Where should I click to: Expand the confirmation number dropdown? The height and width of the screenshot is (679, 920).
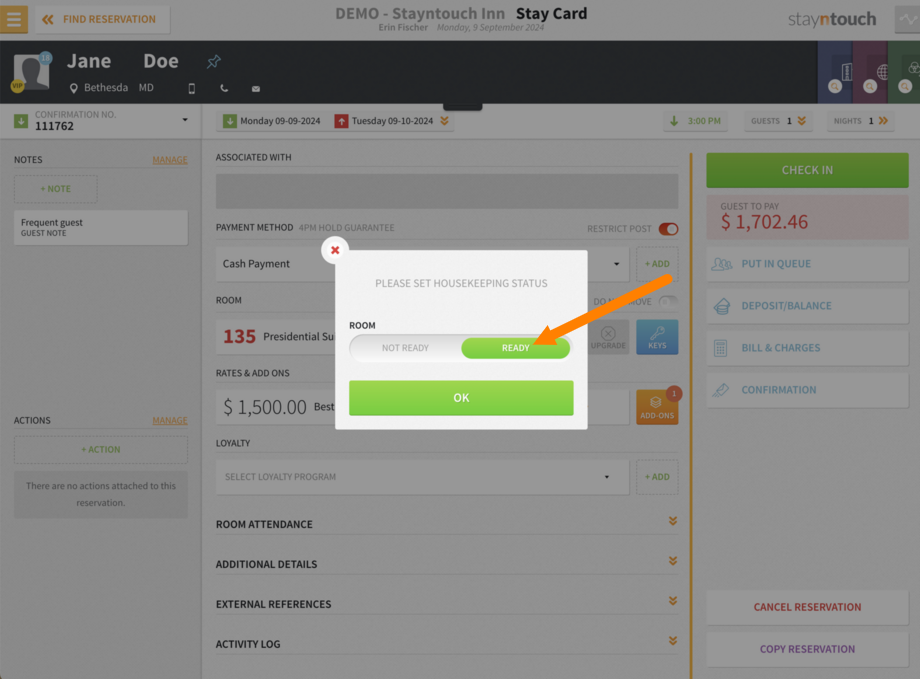(185, 120)
